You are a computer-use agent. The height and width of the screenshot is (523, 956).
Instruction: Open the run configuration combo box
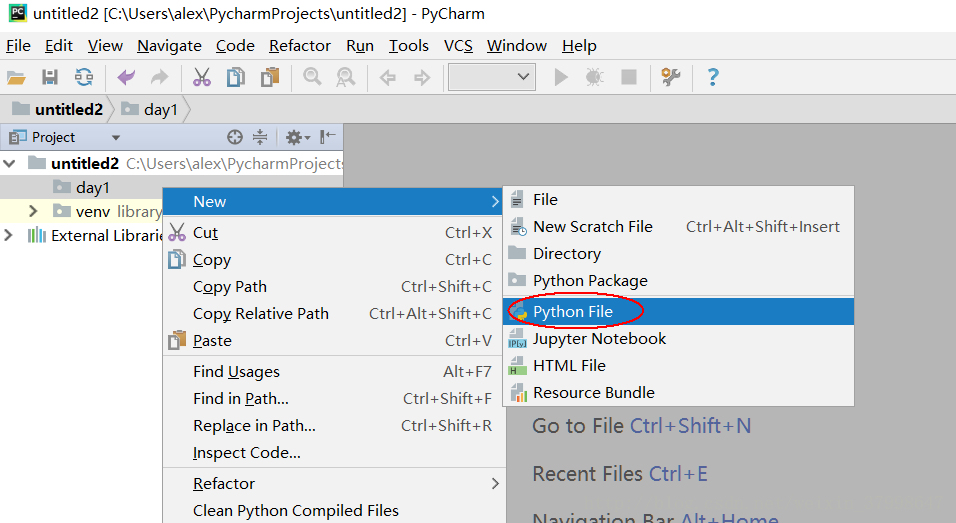tap(491, 77)
